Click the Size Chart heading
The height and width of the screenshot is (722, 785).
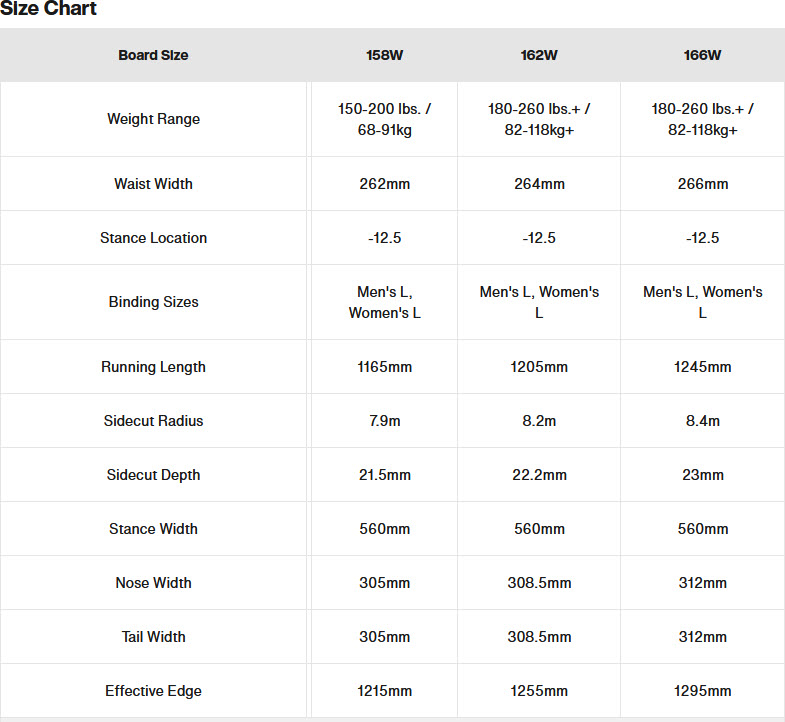click(48, 8)
